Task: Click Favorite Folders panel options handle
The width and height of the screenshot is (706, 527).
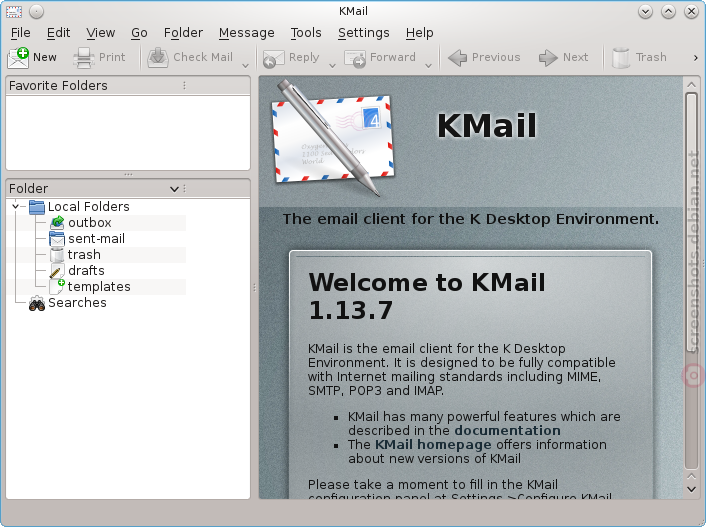Action: click(184, 86)
